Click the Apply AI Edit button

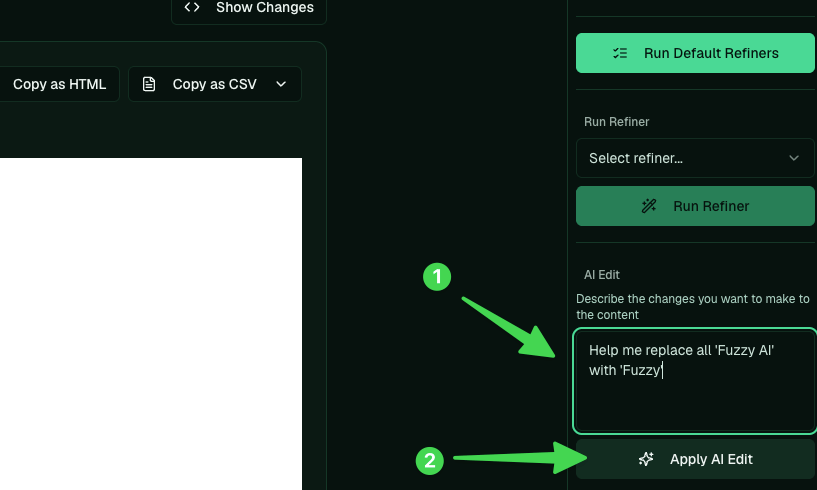[695, 459]
